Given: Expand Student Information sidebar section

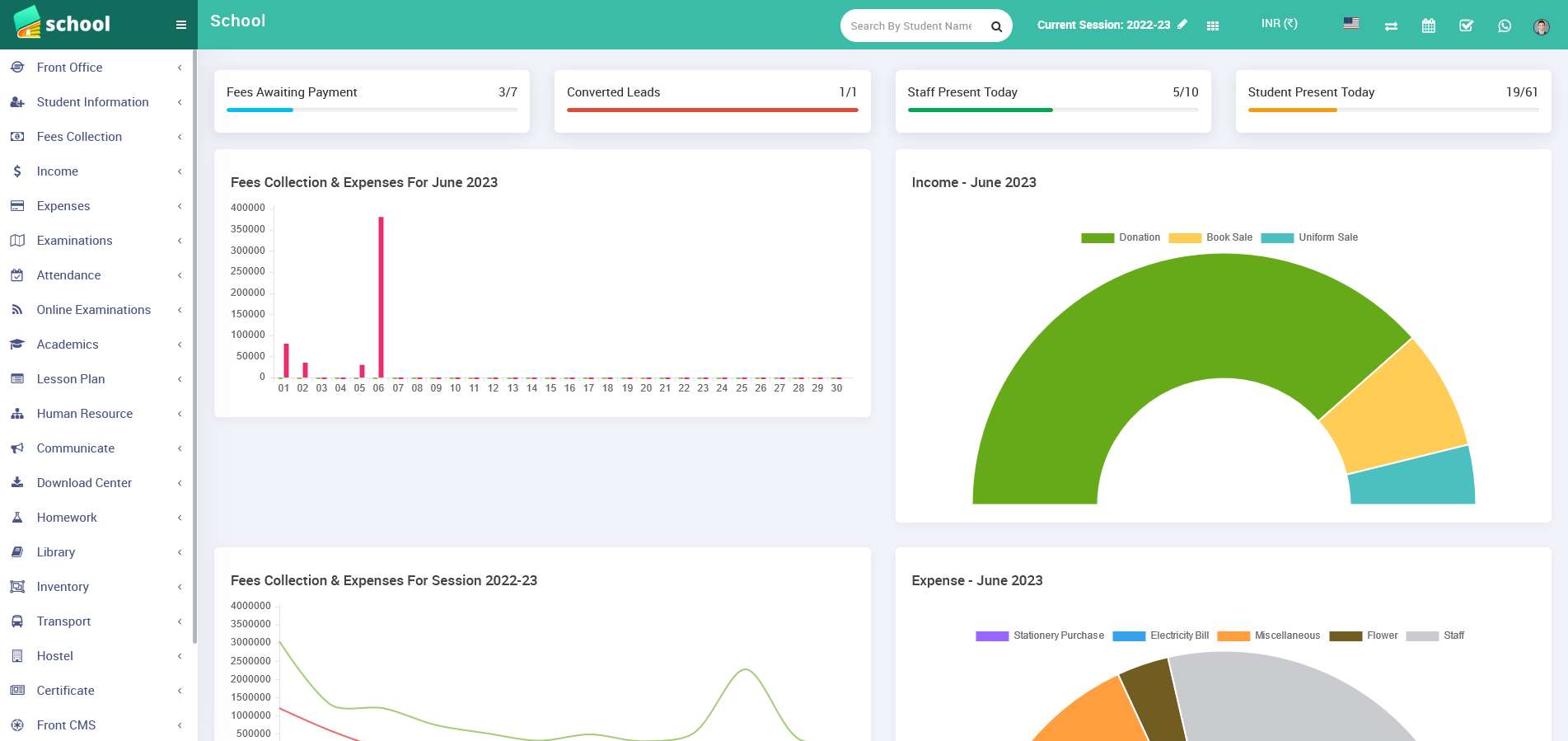Looking at the screenshot, I should [92, 102].
